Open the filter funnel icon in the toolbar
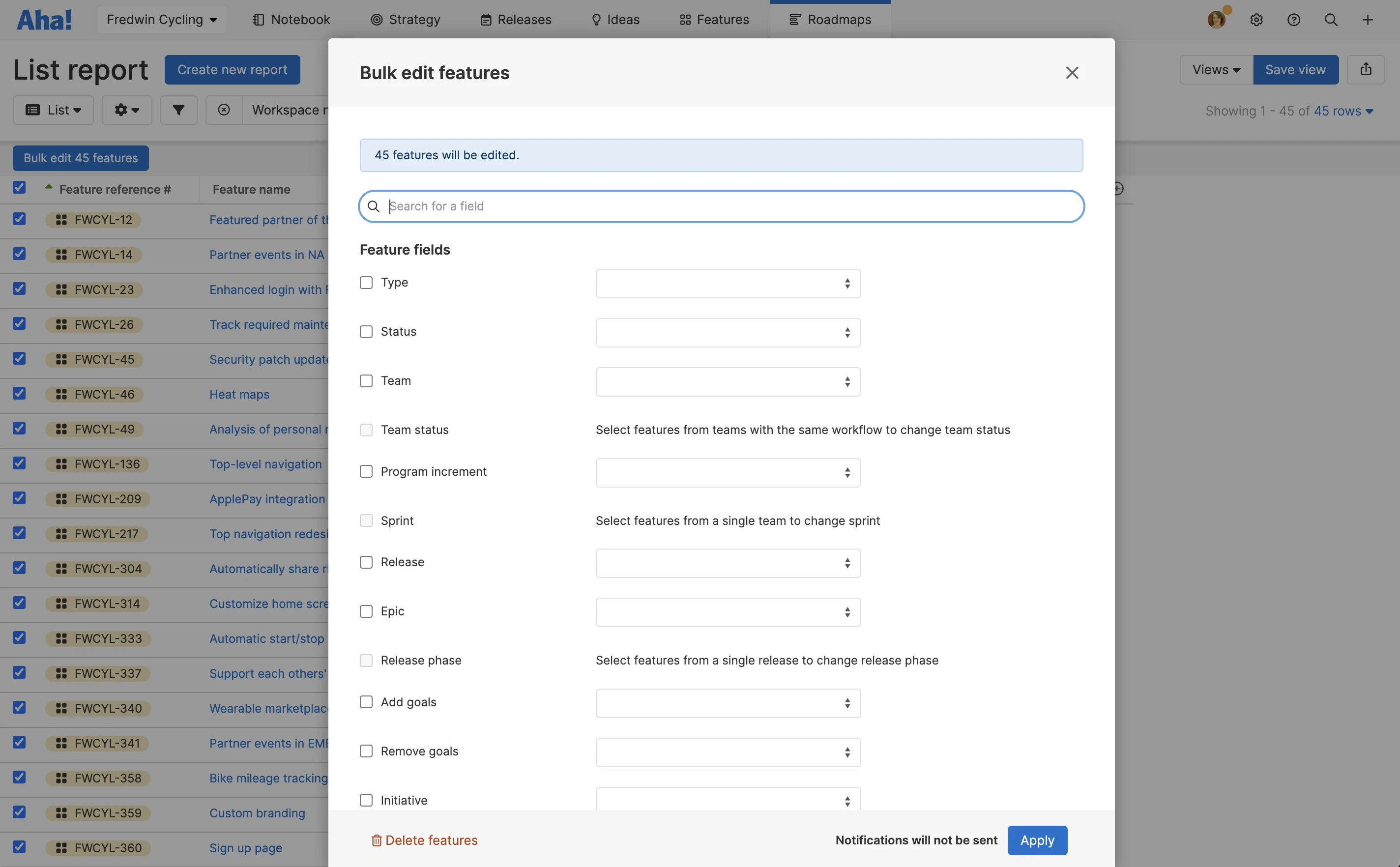 pyautogui.click(x=178, y=110)
